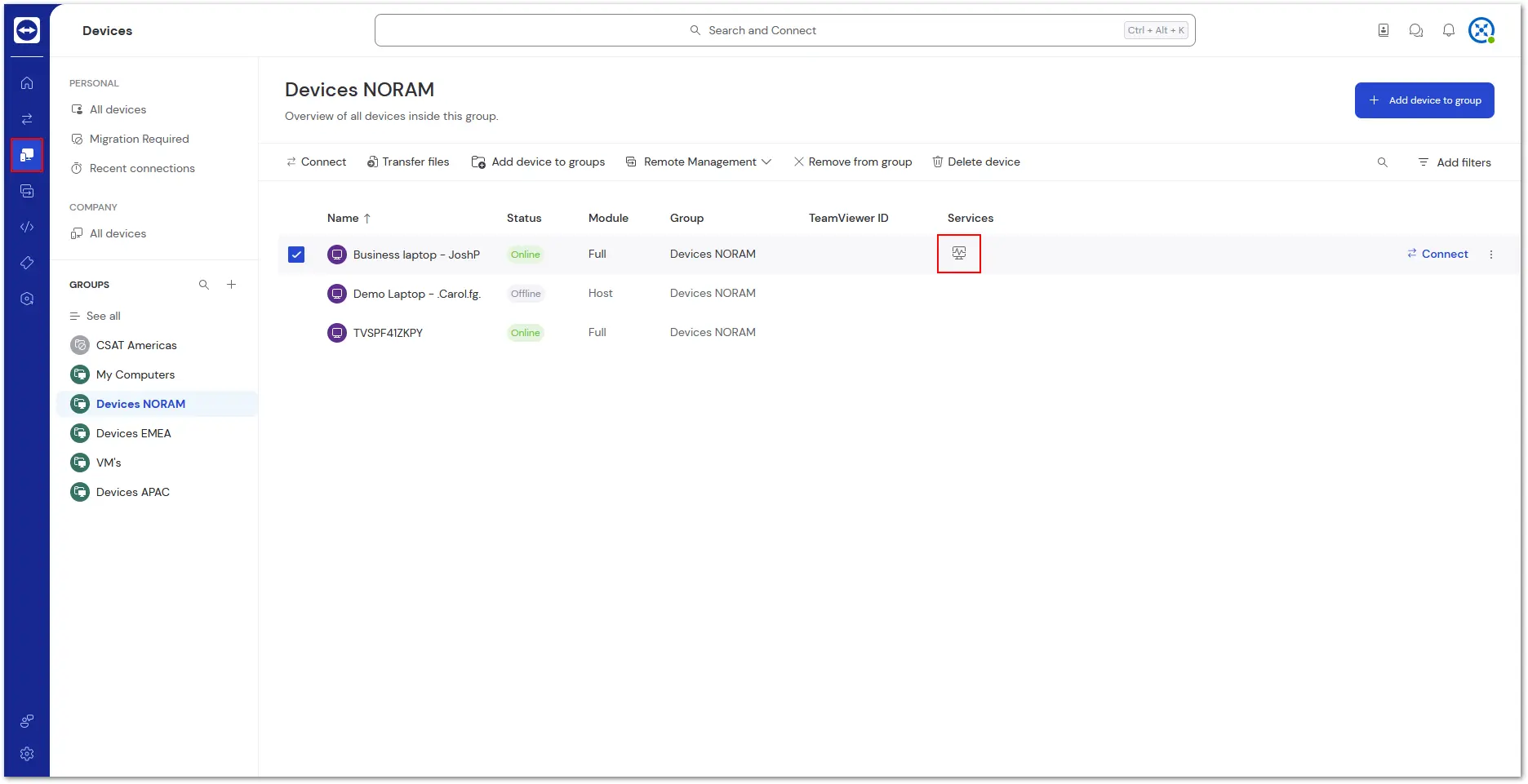Click Add device to groups in toolbar
1528x784 pixels.
[x=538, y=162]
